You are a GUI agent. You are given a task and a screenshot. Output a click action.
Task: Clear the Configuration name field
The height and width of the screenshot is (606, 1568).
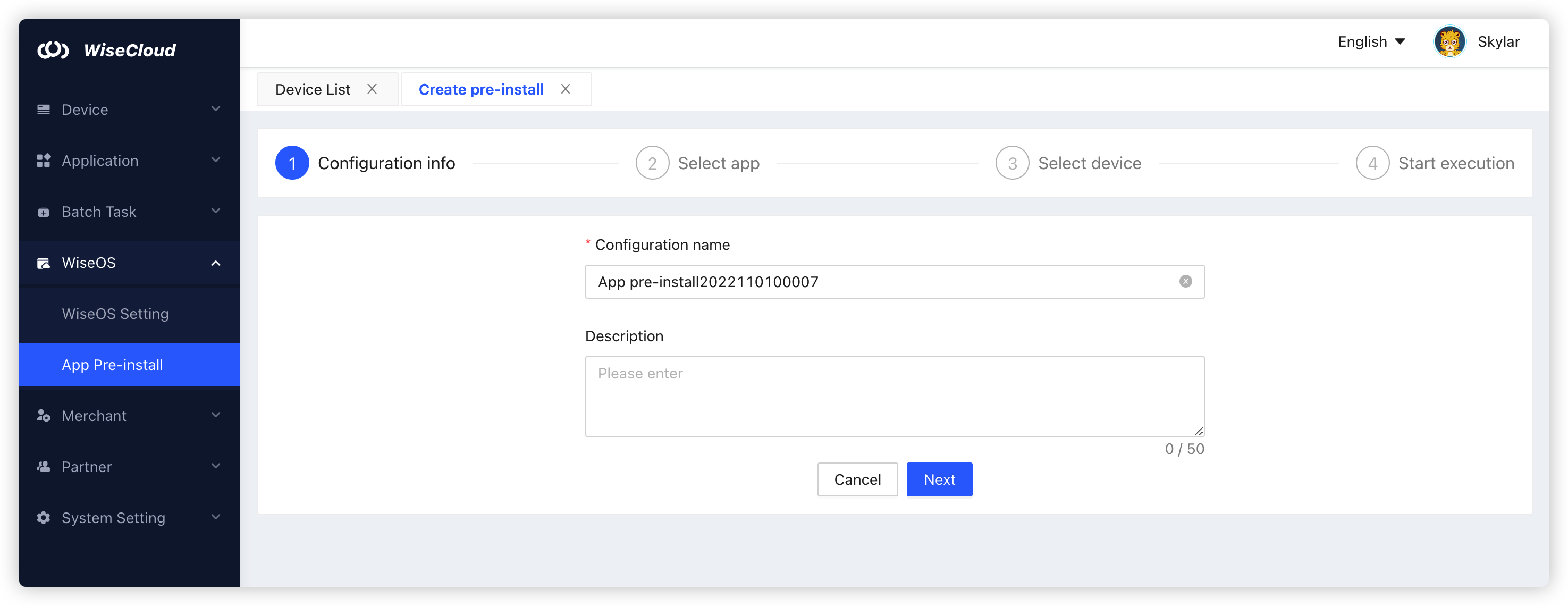pos(1185,281)
